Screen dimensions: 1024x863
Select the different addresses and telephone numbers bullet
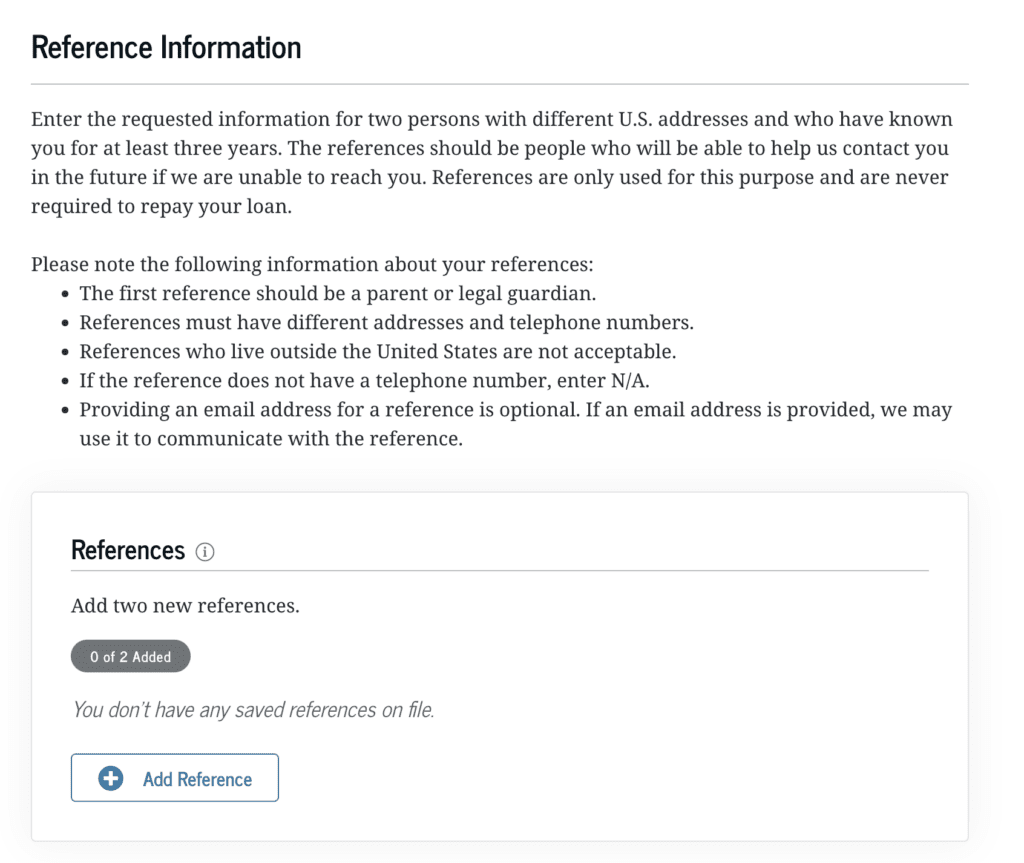point(386,323)
